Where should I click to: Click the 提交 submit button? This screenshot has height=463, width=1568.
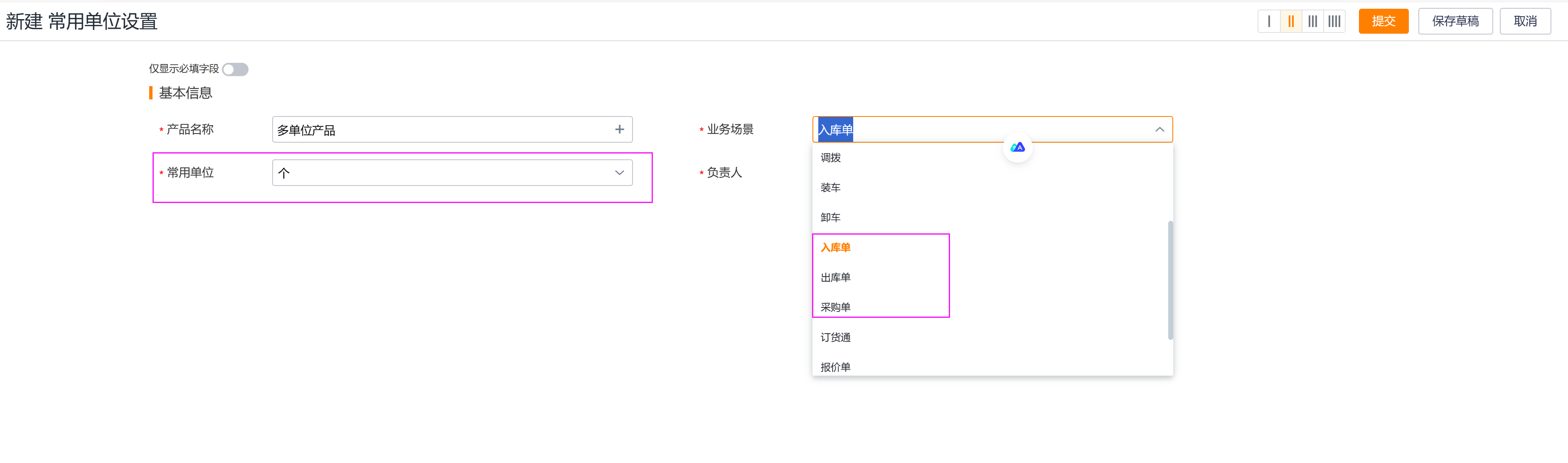1383,21
